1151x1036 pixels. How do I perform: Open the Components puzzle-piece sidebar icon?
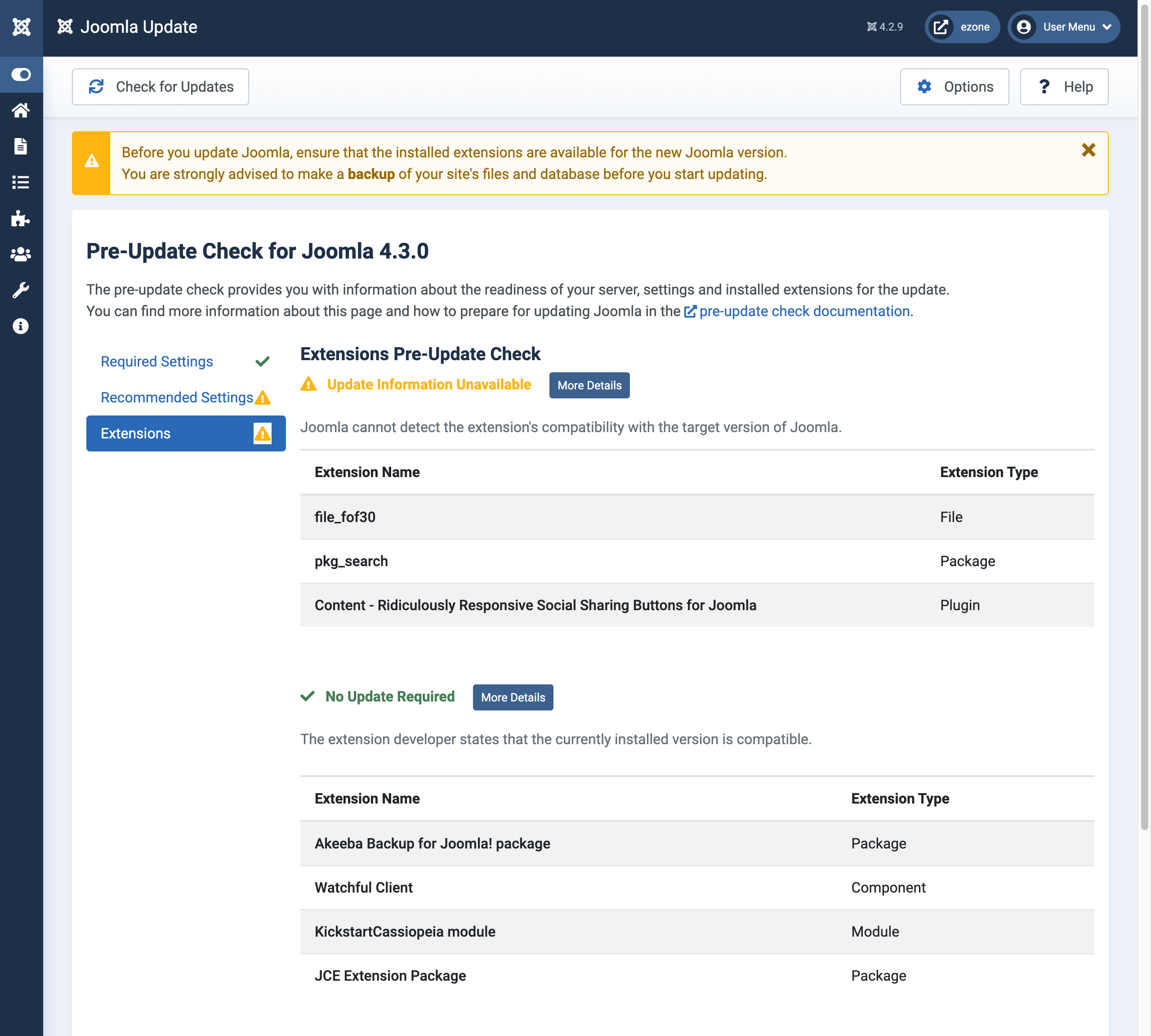click(x=21, y=219)
